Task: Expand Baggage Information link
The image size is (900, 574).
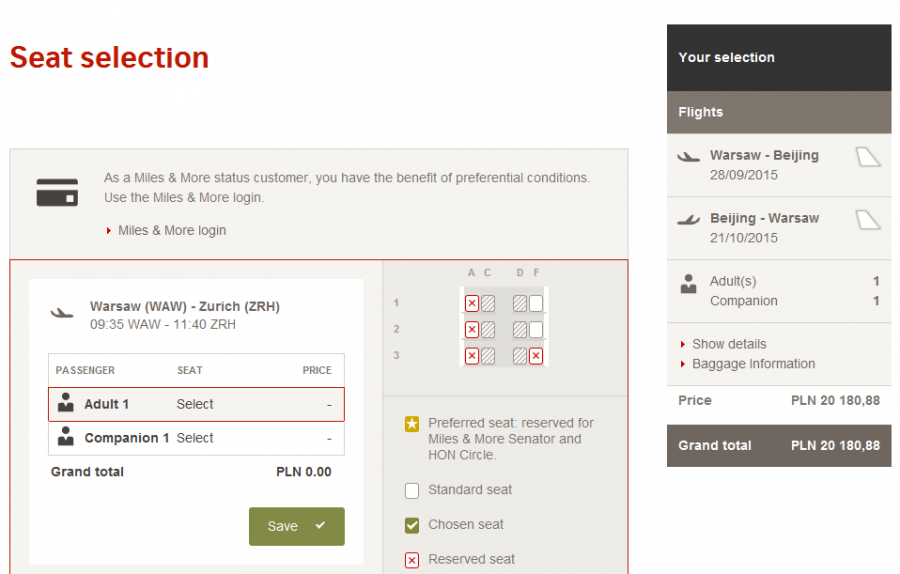Action: coord(753,364)
